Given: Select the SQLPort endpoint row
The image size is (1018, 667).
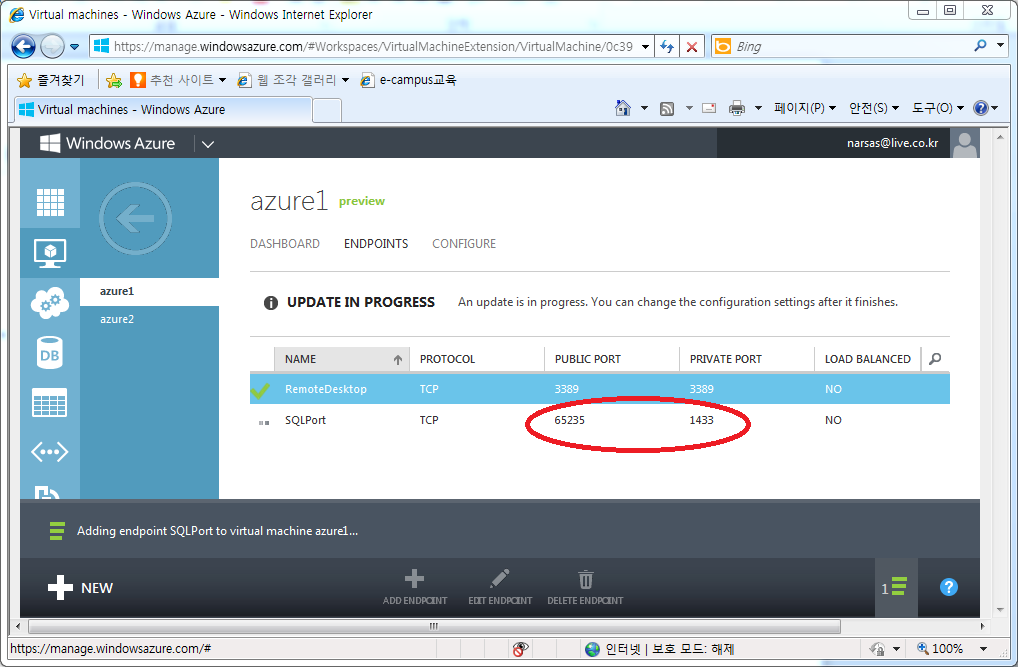Looking at the screenshot, I should point(600,420).
